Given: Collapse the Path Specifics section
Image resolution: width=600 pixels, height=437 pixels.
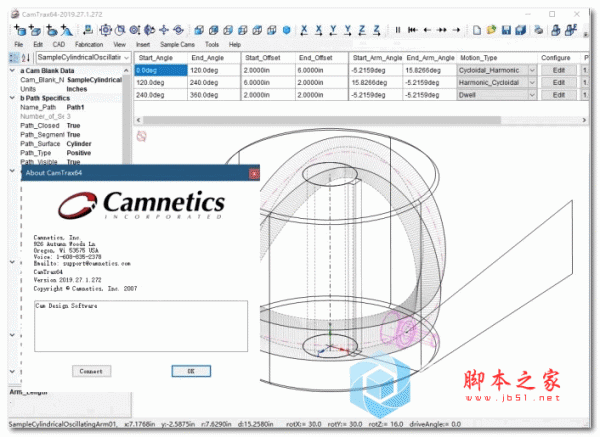Looking at the screenshot, I should coord(13,98).
